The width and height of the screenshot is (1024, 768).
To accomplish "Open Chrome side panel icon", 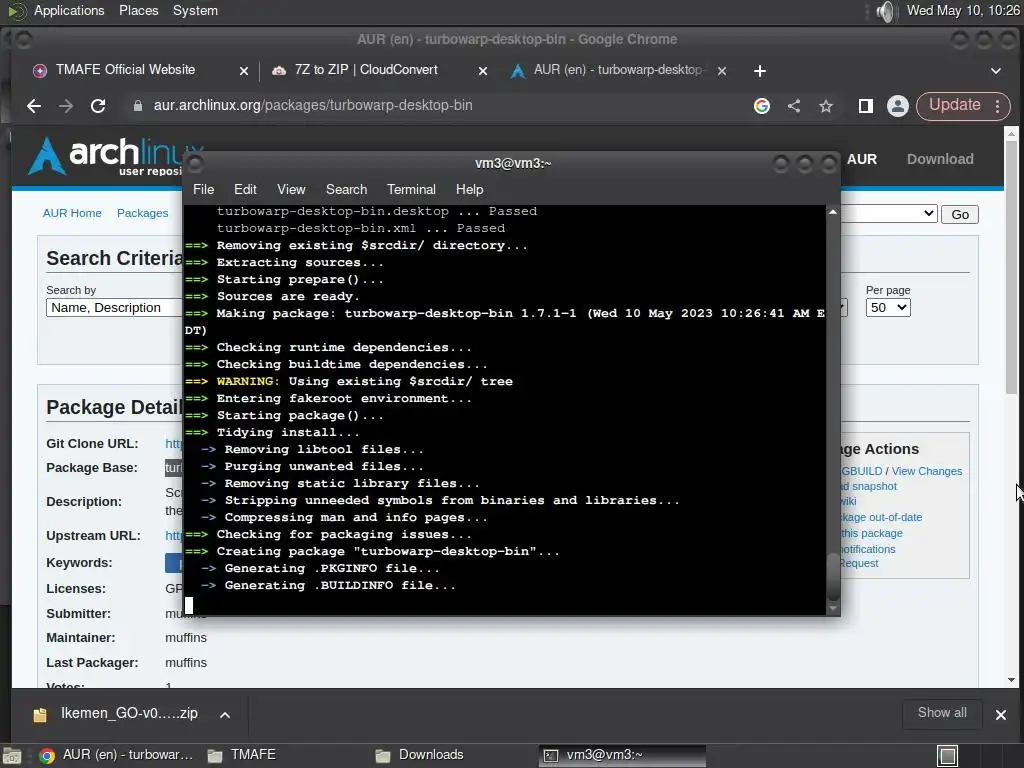I will pos(866,106).
